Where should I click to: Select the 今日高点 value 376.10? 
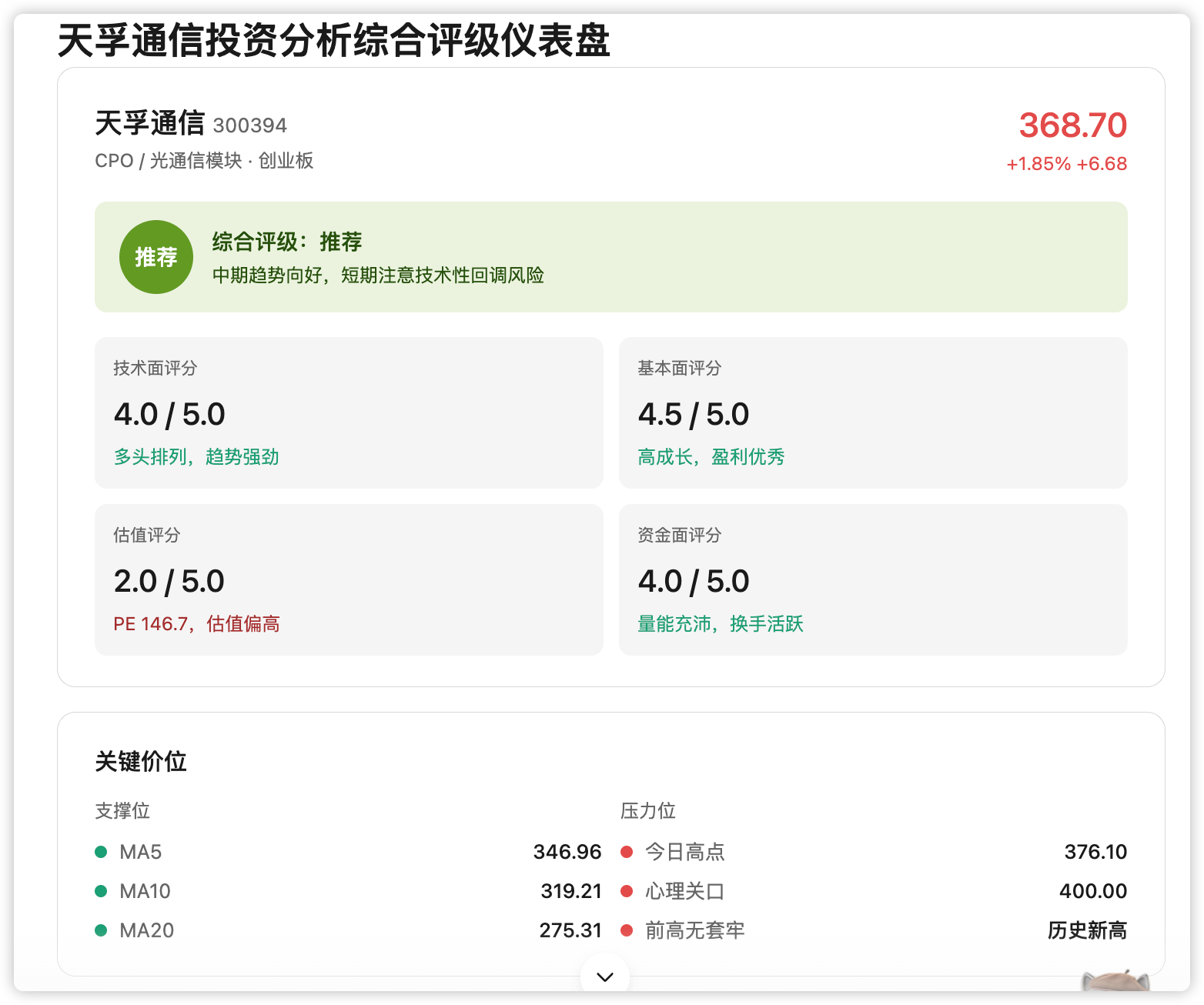pyautogui.click(x=1095, y=852)
